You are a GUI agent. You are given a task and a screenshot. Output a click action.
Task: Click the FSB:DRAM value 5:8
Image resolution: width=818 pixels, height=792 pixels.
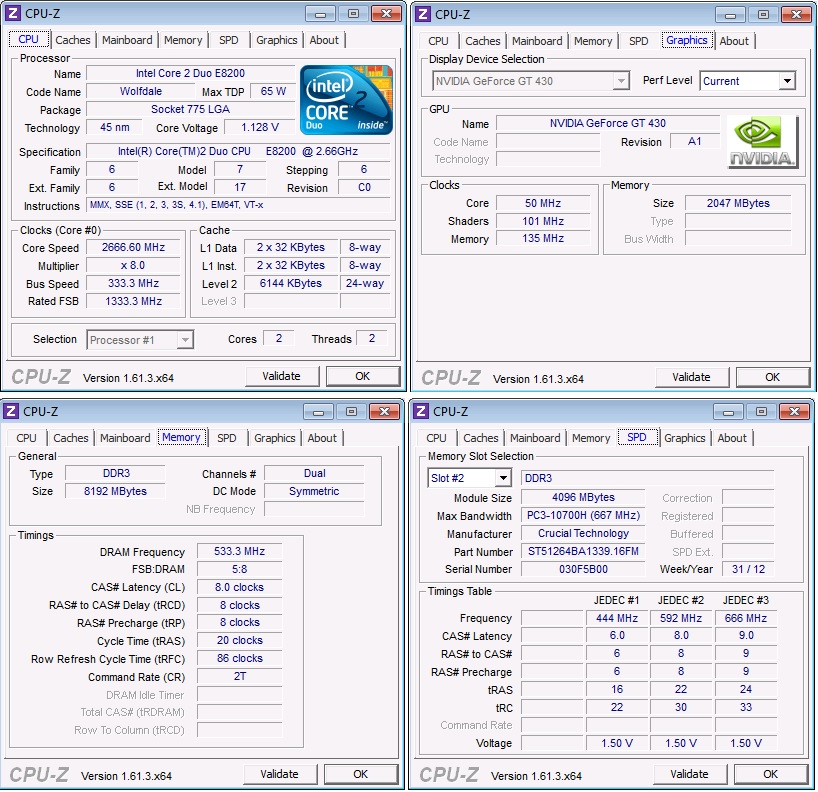pyautogui.click(x=239, y=569)
